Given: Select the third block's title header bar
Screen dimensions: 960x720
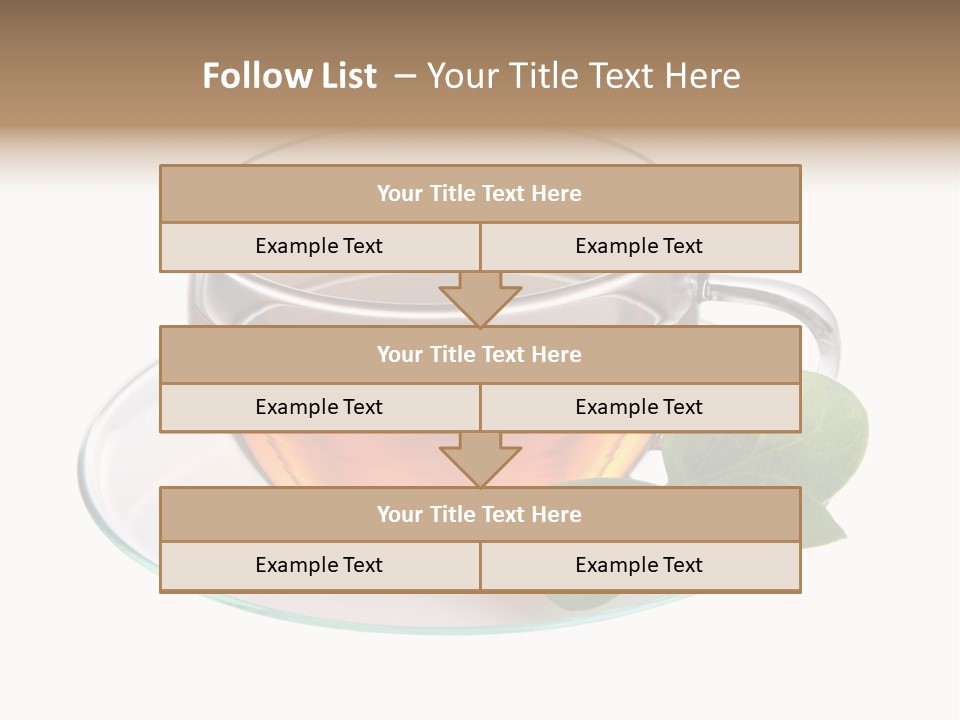Looking at the screenshot, I should click(x=480, y=515).
